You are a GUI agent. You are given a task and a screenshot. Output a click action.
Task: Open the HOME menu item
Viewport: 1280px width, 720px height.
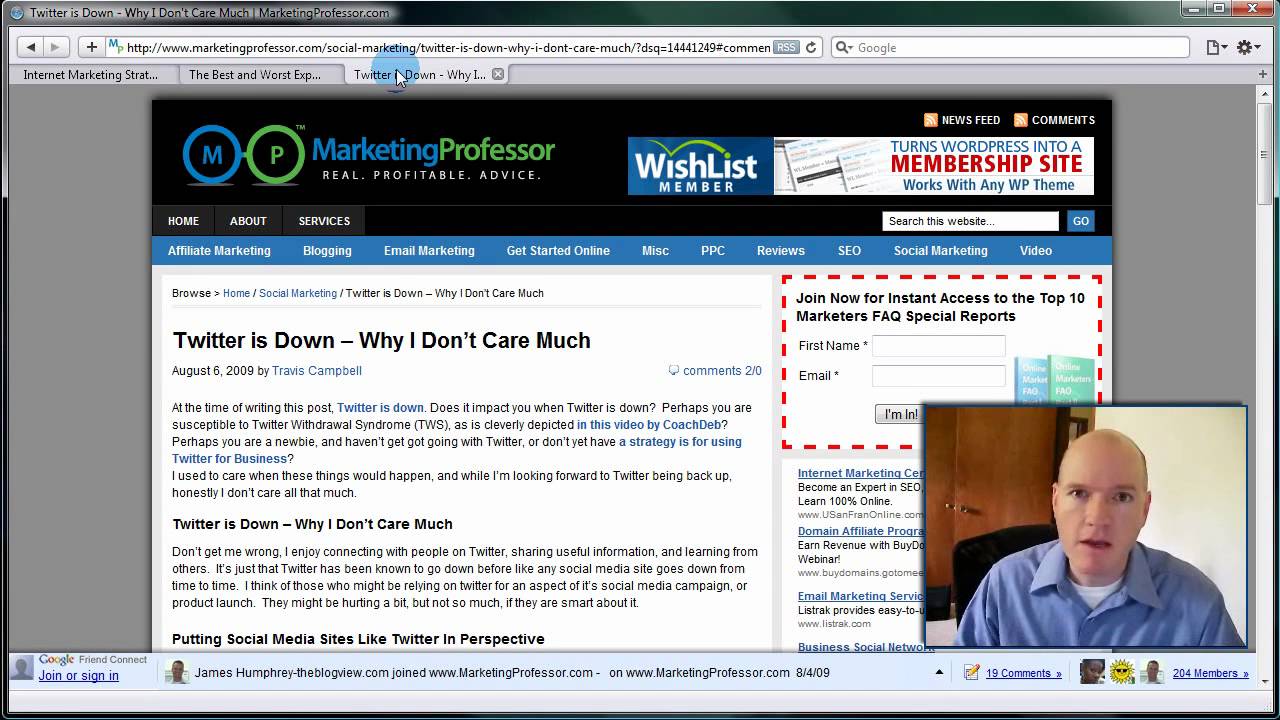(x=183, y=221)
